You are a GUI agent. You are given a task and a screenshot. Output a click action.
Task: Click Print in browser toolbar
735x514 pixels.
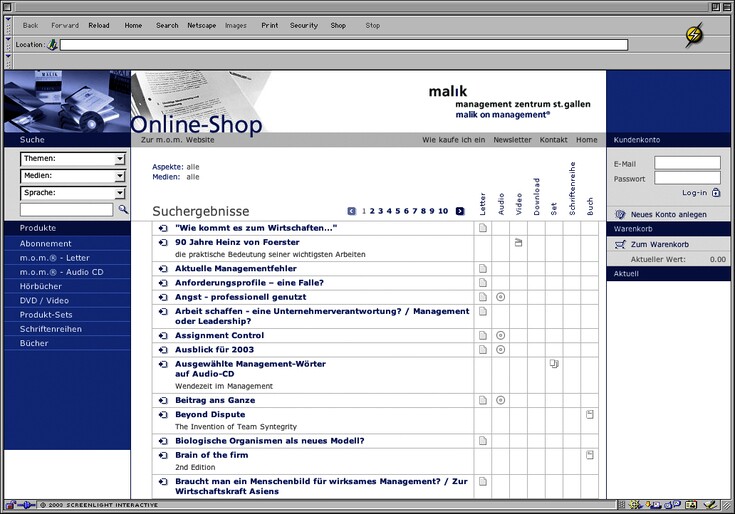coord(270,26)
